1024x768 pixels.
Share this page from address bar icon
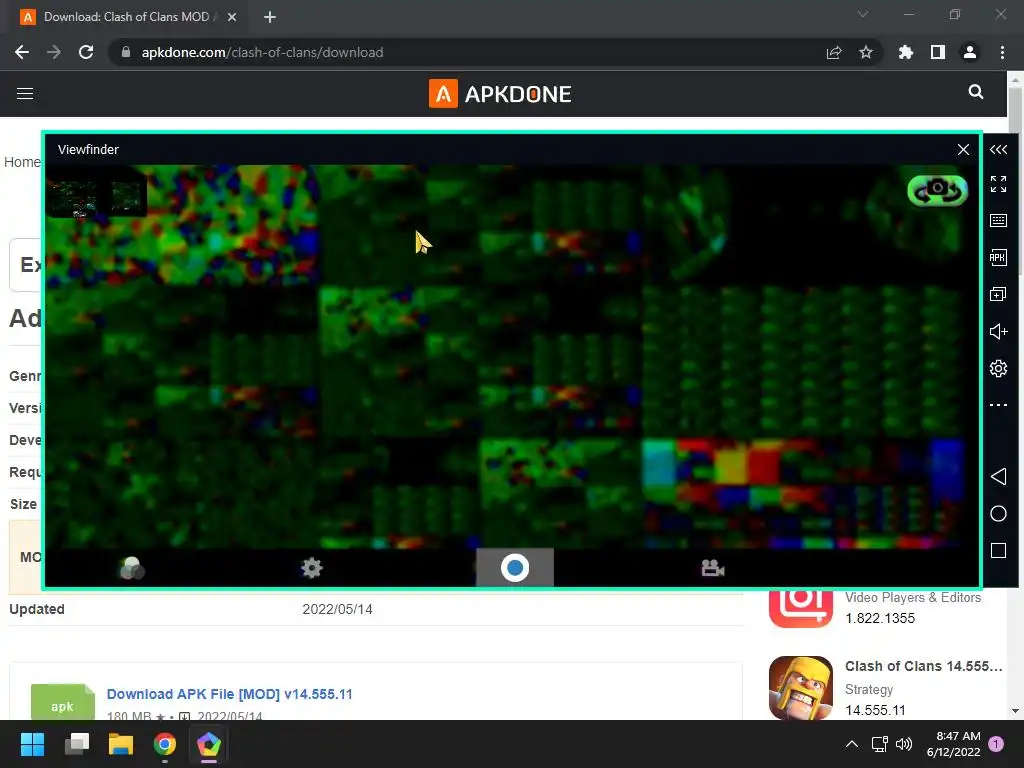[834, 52]
